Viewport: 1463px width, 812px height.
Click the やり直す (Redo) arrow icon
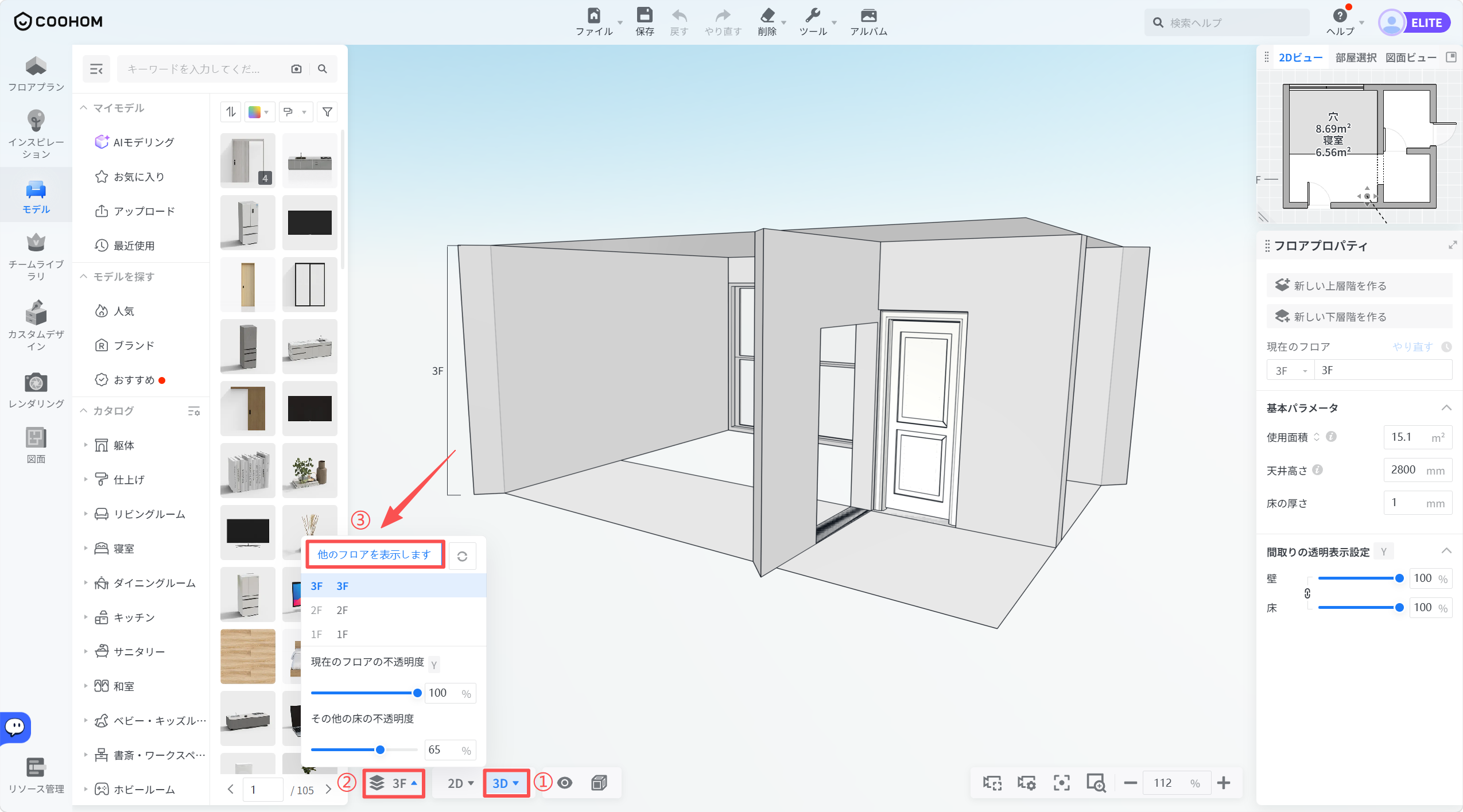click(x=723, y=15)
